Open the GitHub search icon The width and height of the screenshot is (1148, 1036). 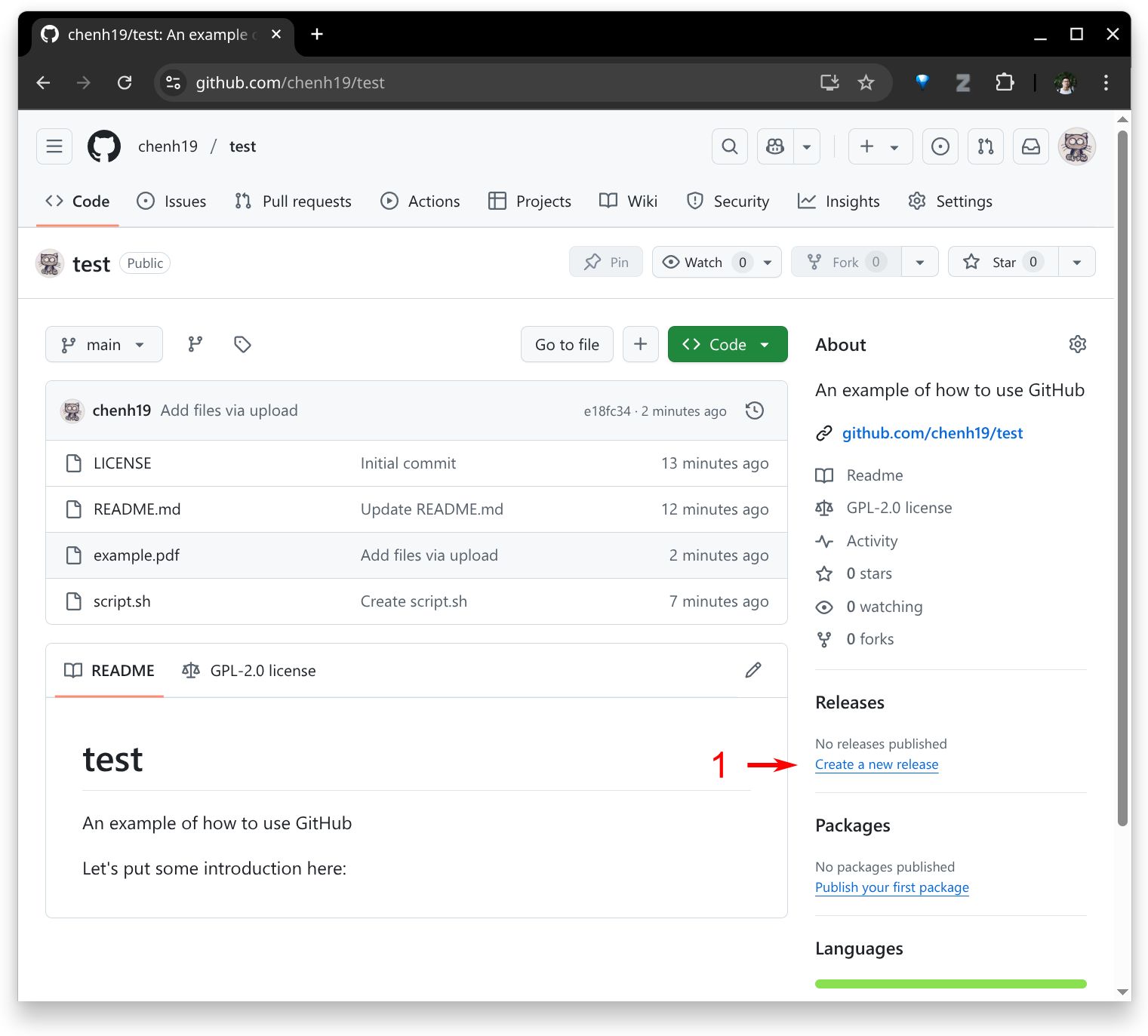coord(730,146)
